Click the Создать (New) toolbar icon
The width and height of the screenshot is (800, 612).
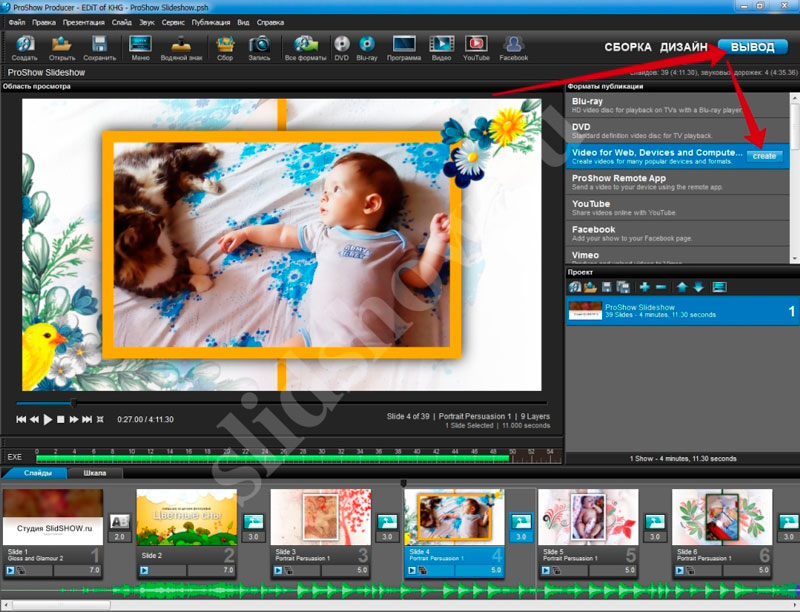[24, 47]
